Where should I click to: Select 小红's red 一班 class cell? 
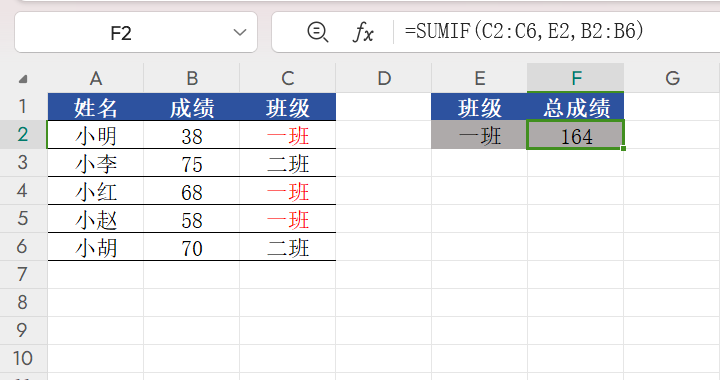pos(287,191)
